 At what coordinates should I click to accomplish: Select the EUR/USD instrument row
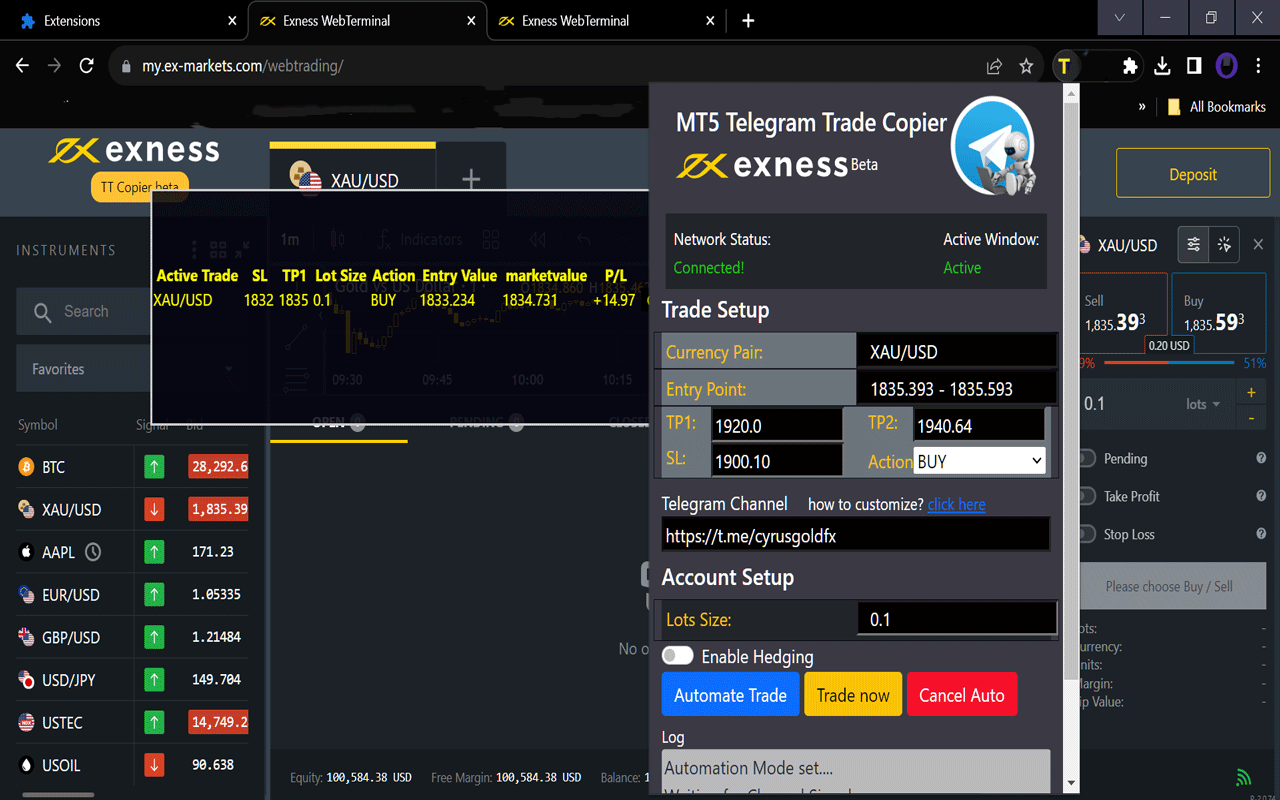132,594
